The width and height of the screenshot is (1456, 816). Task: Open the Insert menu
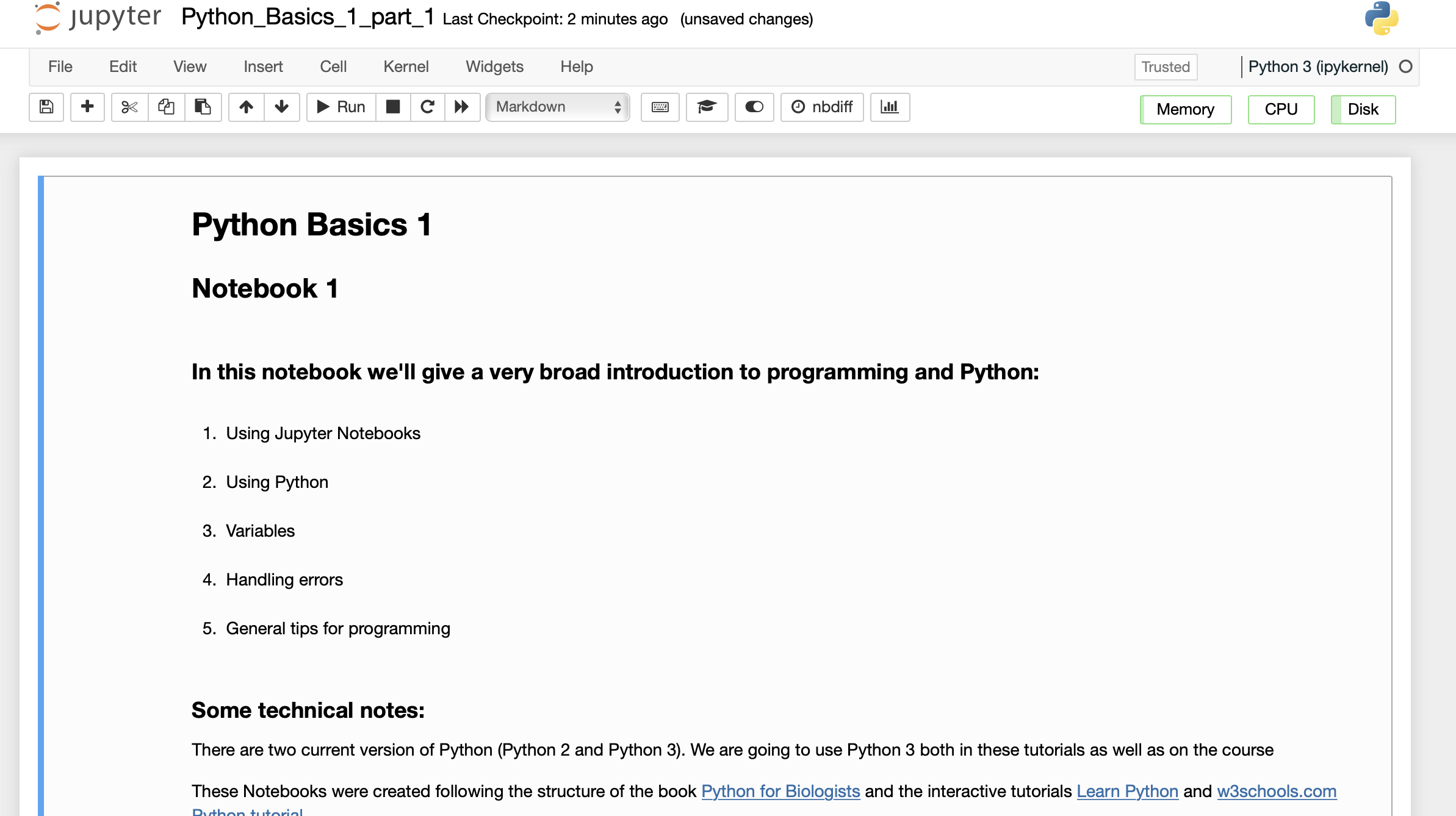point(263,66)
